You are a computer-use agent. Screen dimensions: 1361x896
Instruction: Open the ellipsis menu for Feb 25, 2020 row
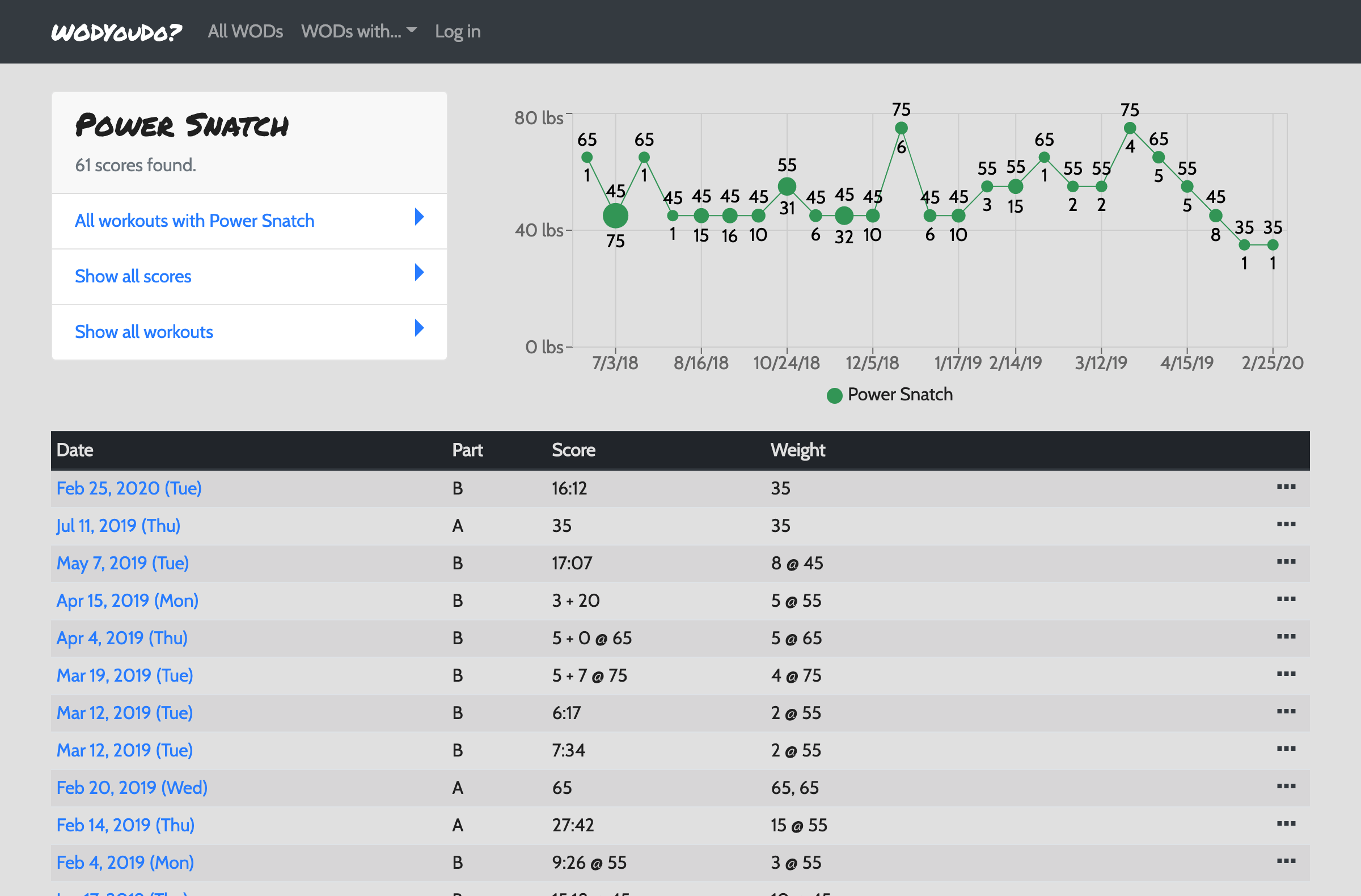[1286, 487]
